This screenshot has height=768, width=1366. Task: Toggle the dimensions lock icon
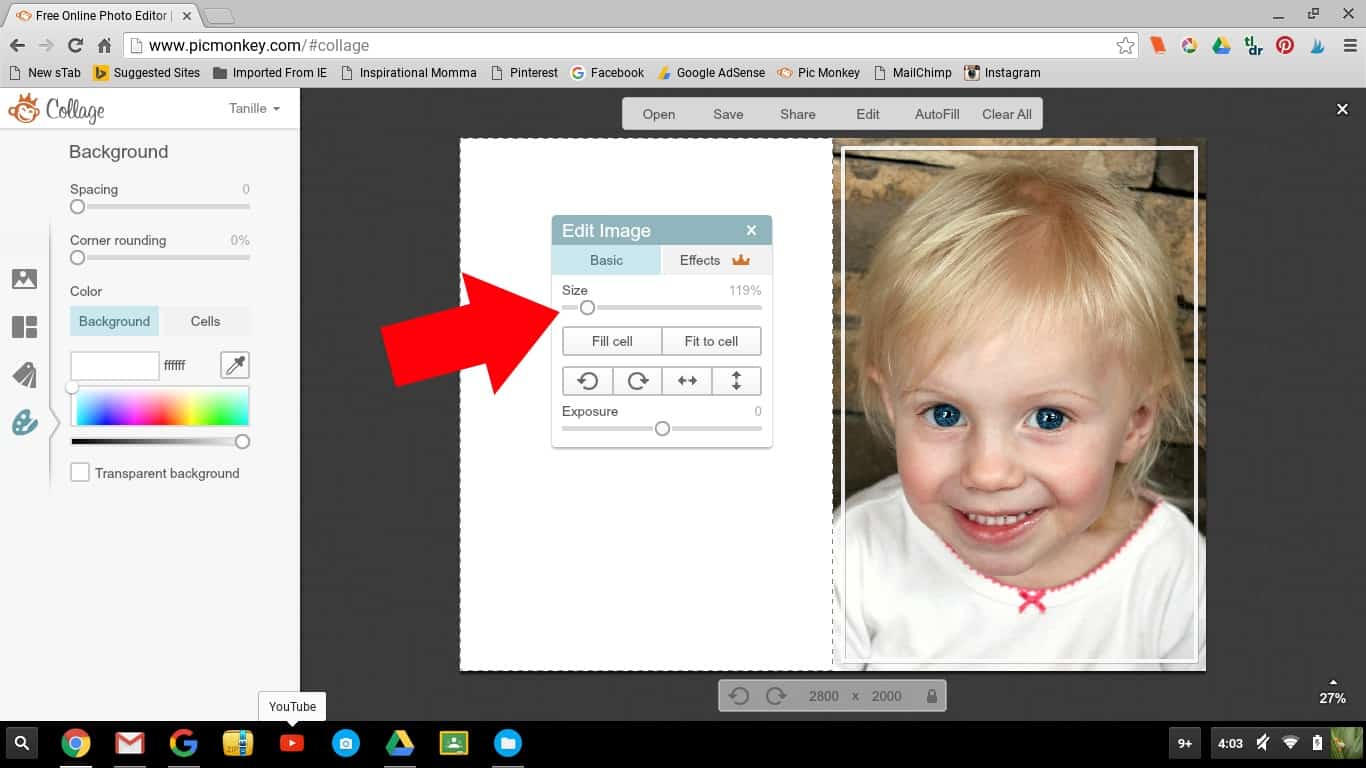(932, 696)
